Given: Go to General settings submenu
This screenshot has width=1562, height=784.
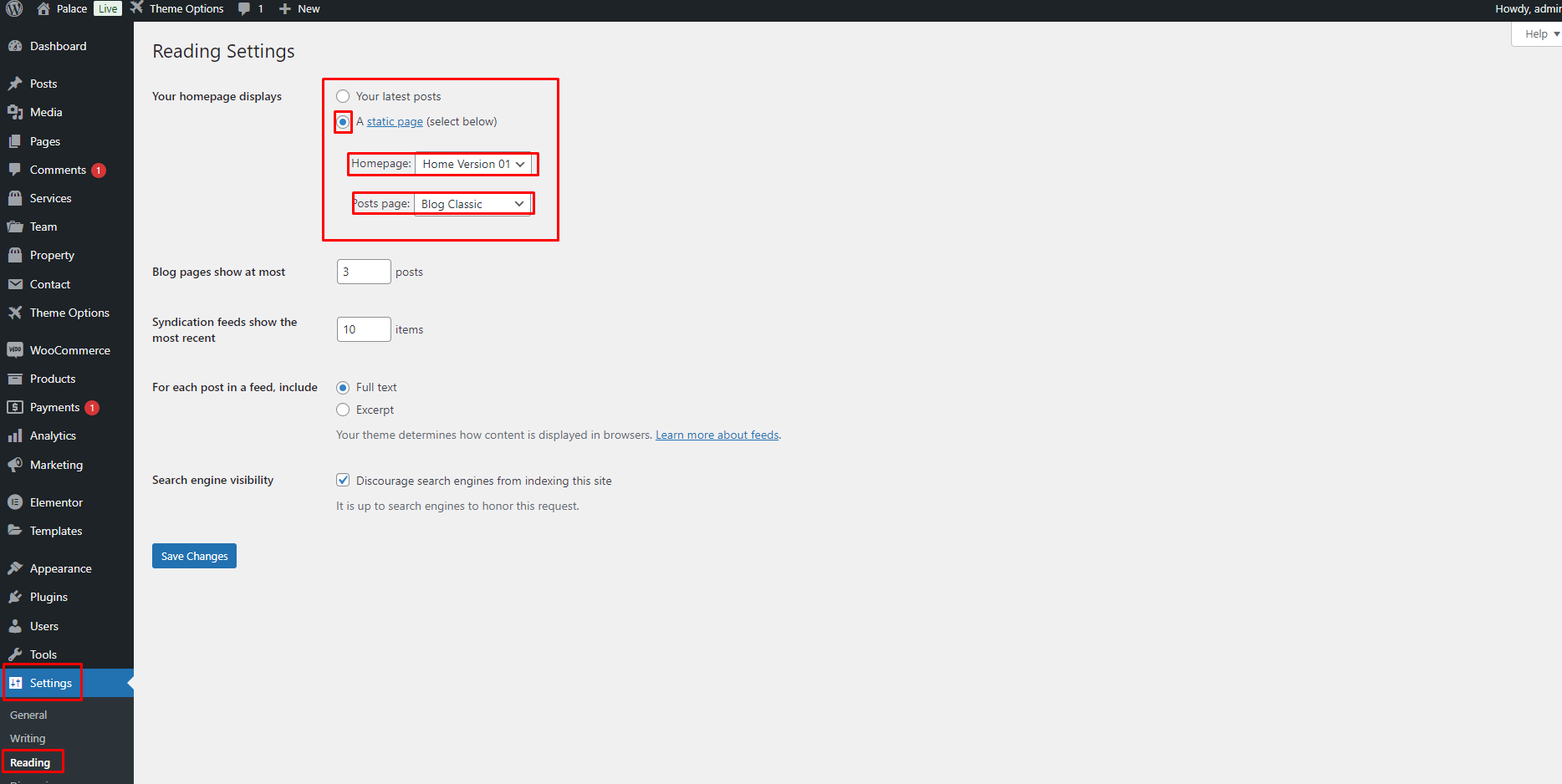Looking at the screenshot, I should 28,715.
